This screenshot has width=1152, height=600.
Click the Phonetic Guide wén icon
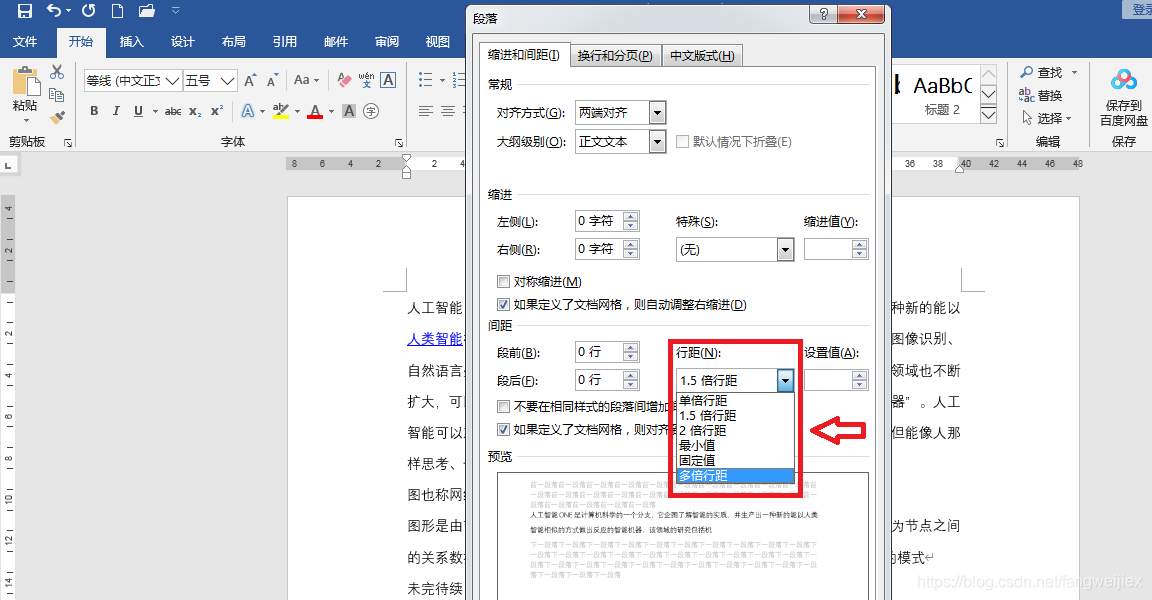[x=367, y=80]
